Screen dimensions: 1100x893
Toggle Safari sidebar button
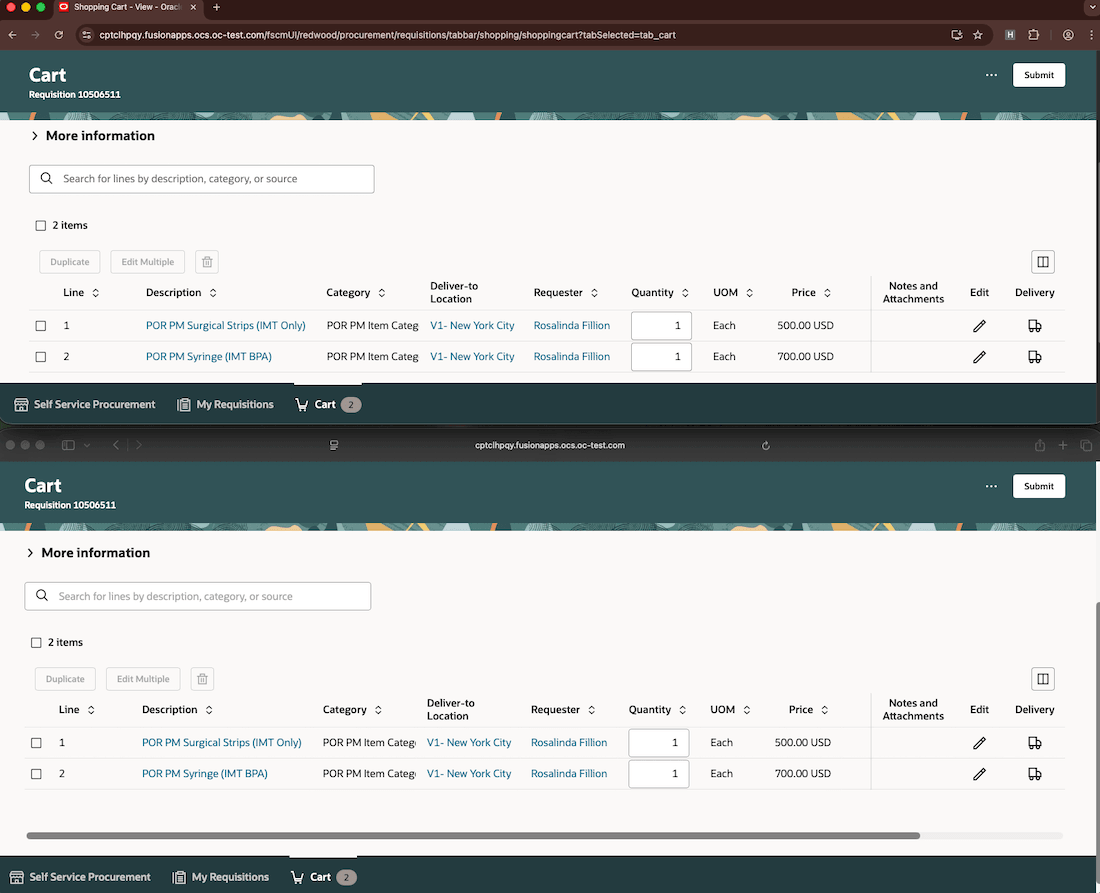point(68,445)
